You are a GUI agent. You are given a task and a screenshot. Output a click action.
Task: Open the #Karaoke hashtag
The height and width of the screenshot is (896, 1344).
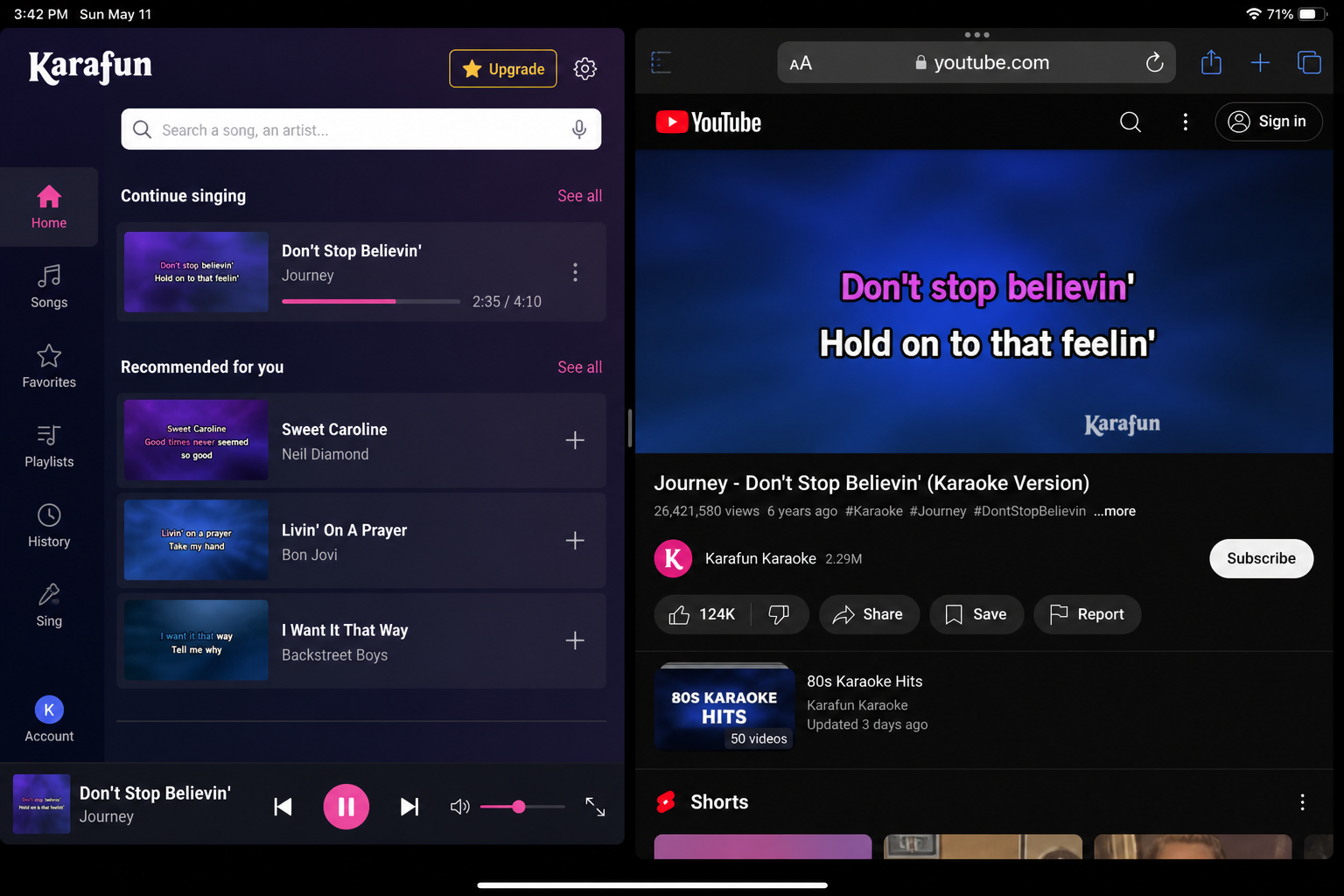[x=873, y=511]
